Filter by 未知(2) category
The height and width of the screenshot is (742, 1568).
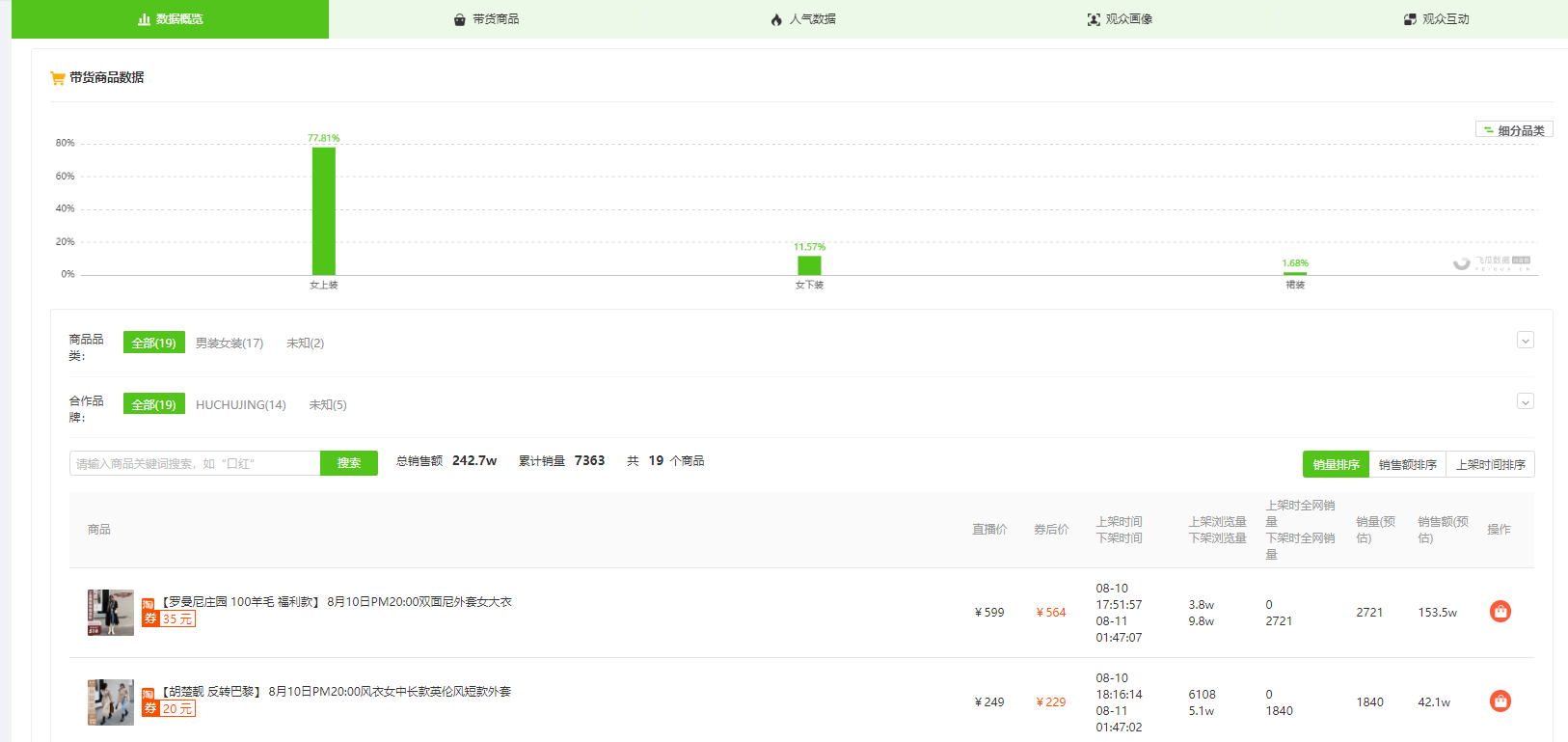click(x=305, y=344)
